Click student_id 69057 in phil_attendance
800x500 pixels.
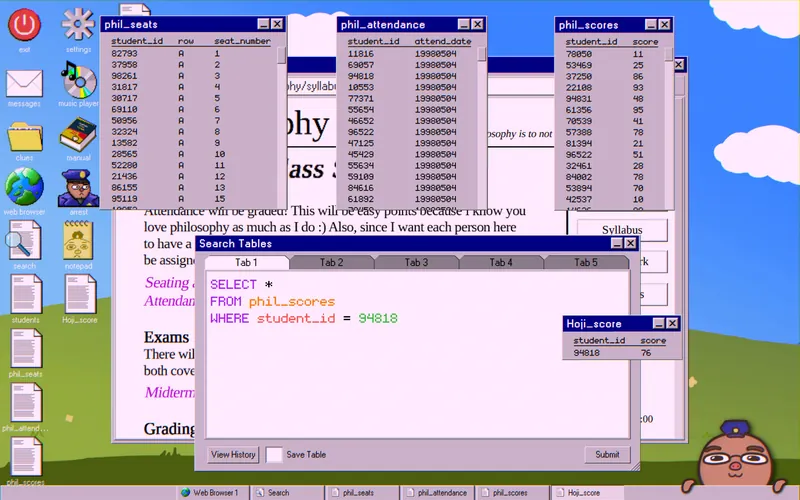tap(361, 65)
